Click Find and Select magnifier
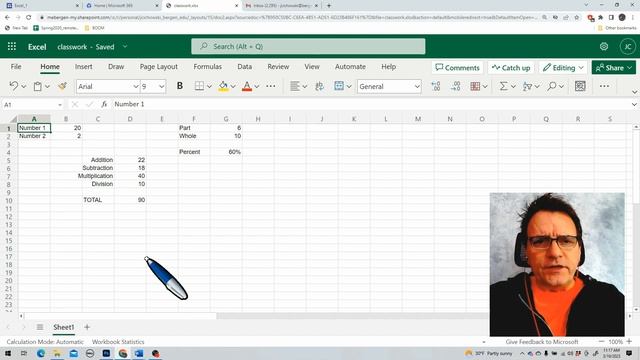This screenshot has height=360, width=640. [552, 86]
